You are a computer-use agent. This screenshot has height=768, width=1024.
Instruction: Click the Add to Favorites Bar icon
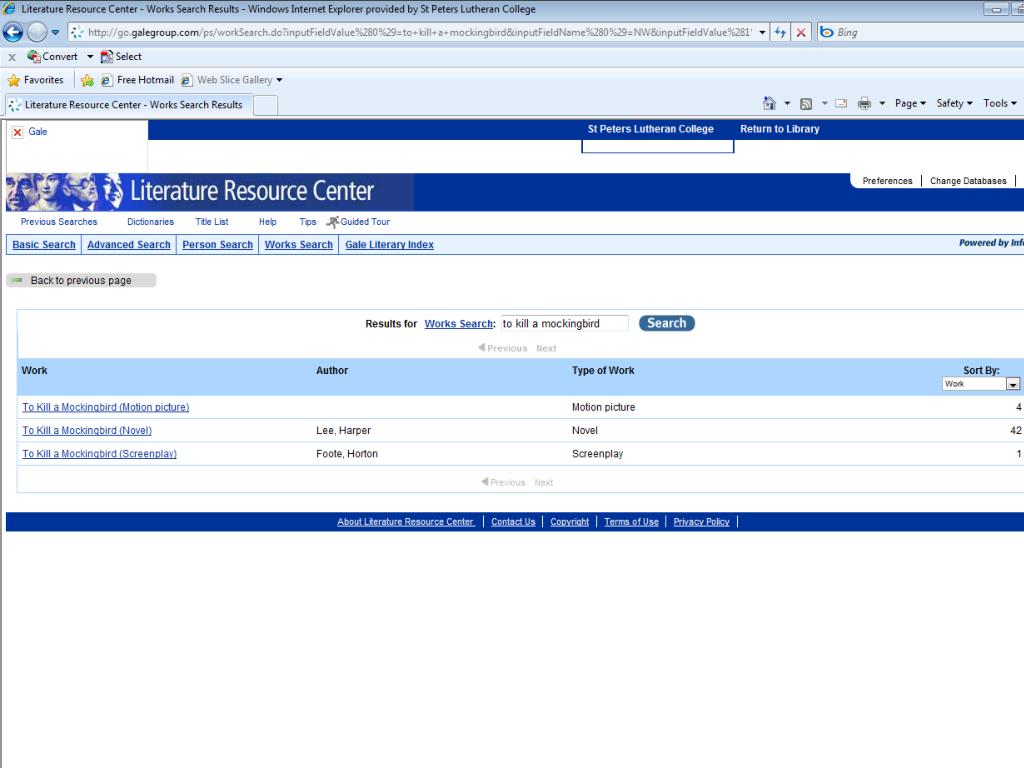[87, 80]
